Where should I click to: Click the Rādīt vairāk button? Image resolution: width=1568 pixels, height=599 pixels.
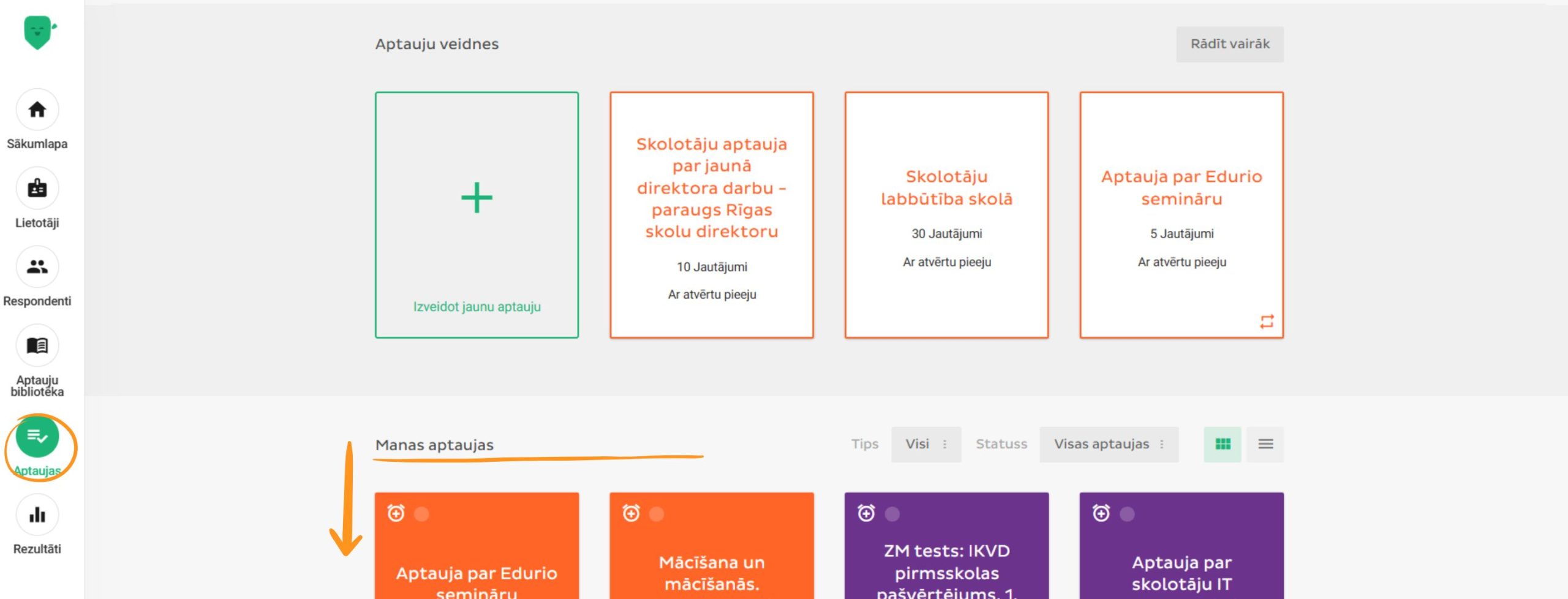1229,44
